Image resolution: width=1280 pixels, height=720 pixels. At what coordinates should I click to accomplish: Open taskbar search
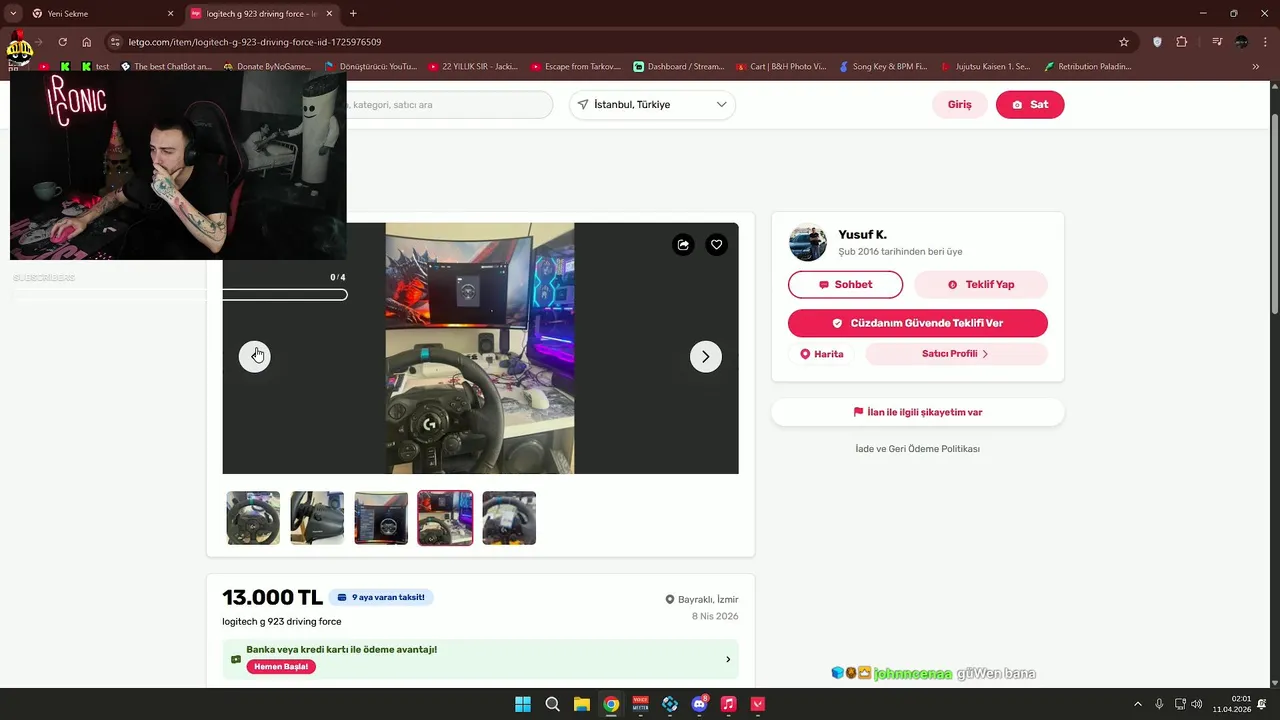[x=552, y=704]
